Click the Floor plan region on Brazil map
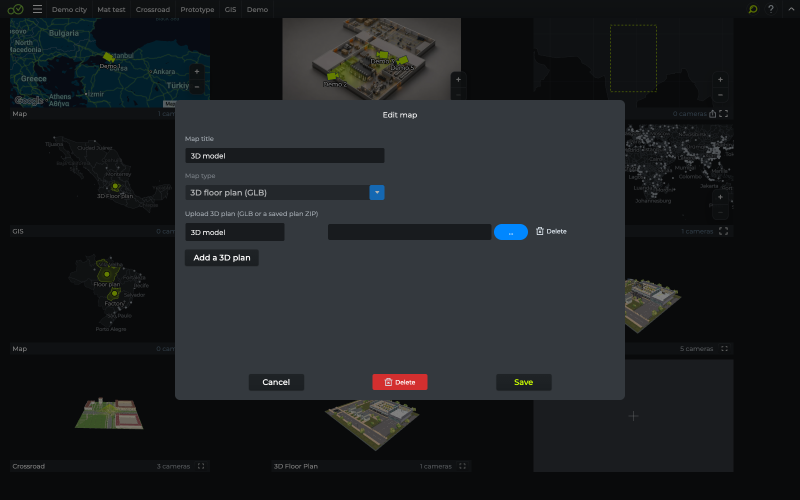Screen dimensions: 800x500 [107, 273]
